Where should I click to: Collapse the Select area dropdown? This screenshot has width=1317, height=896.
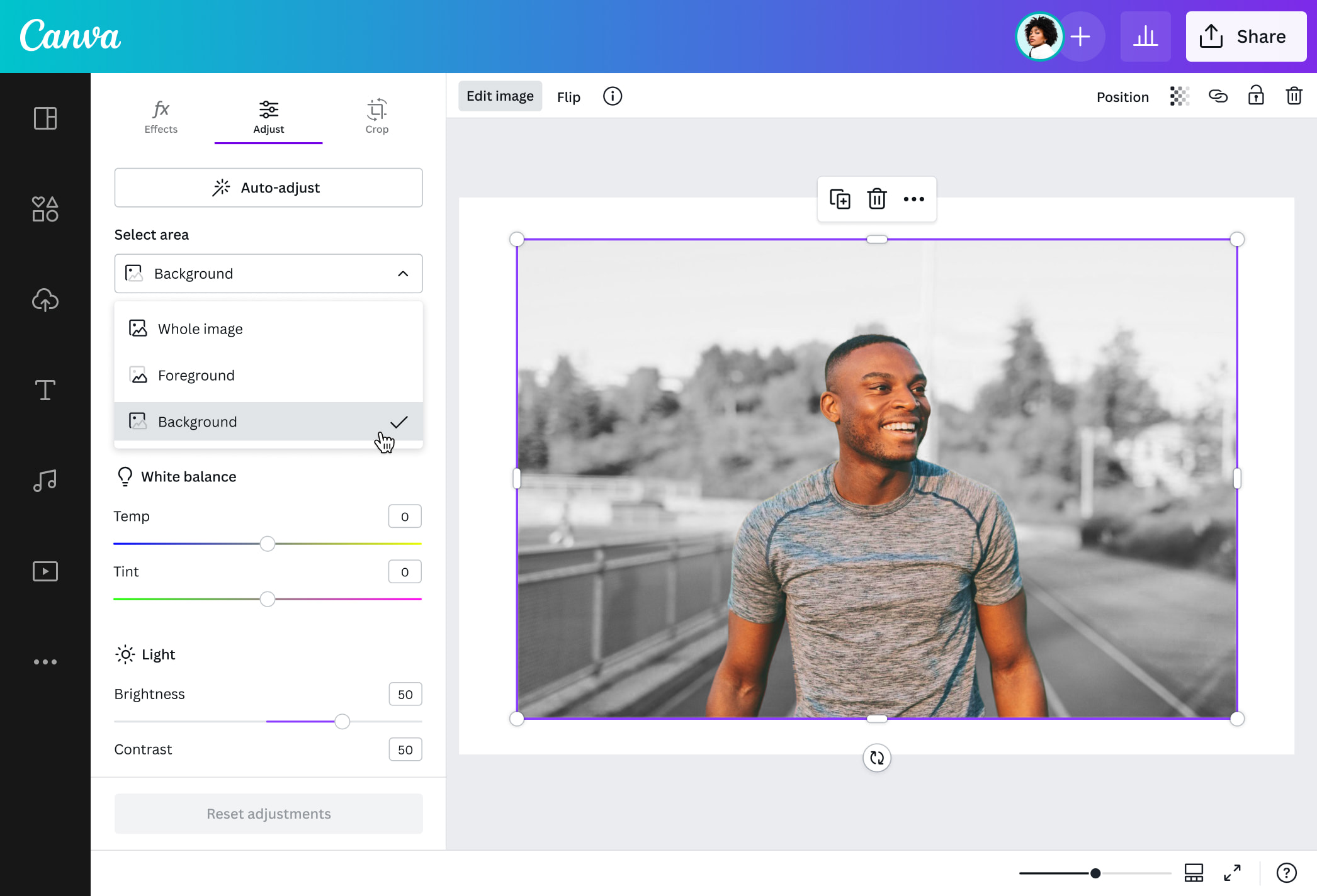pos(404,274)
